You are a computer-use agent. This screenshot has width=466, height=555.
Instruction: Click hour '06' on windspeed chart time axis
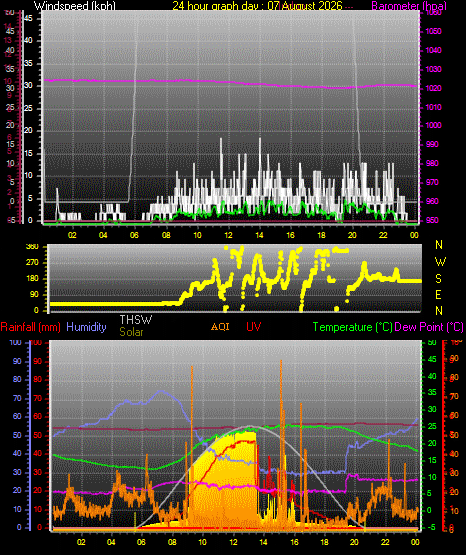[134, 235]
